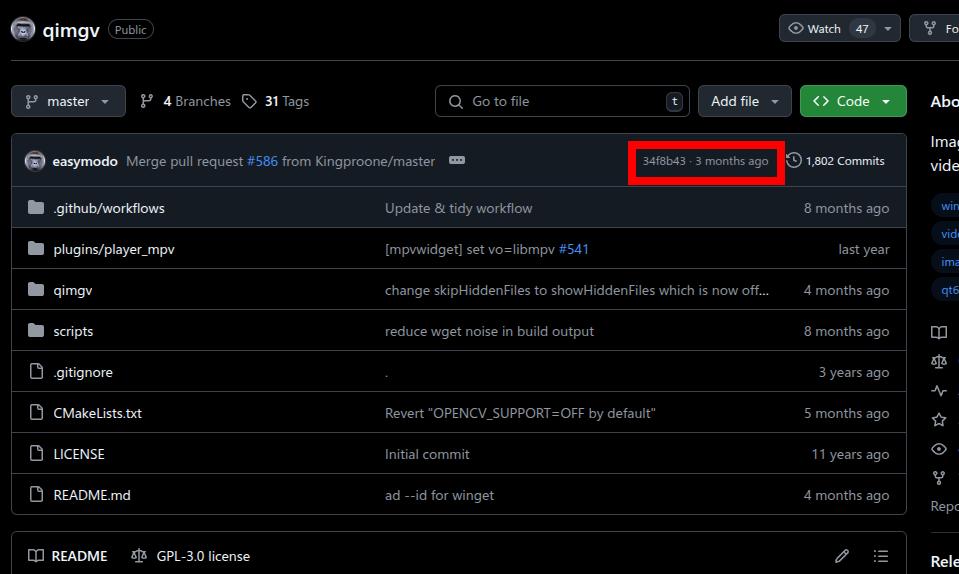Screen dimensions: 959x574
Task: Click the star icon in About sidebar
Action: point(939,420)
